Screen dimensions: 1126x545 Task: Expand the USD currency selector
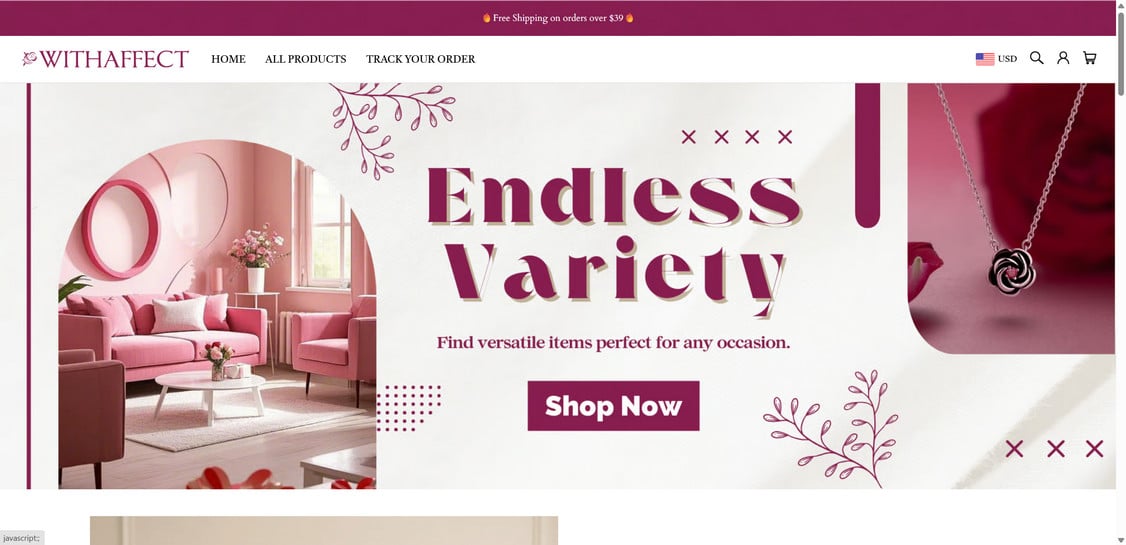point(996,59)
